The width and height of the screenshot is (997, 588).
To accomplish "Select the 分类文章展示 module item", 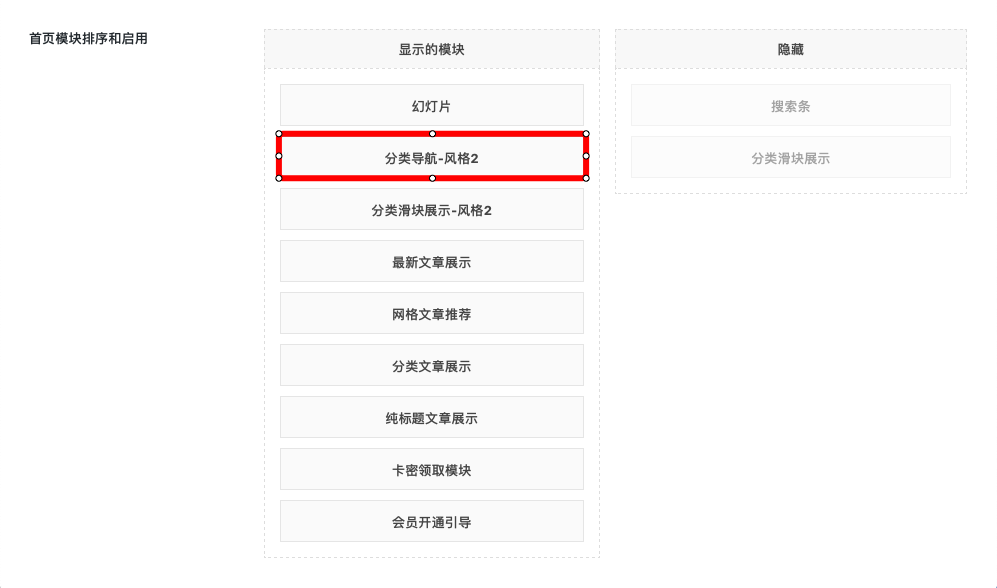I will [431, 366].
